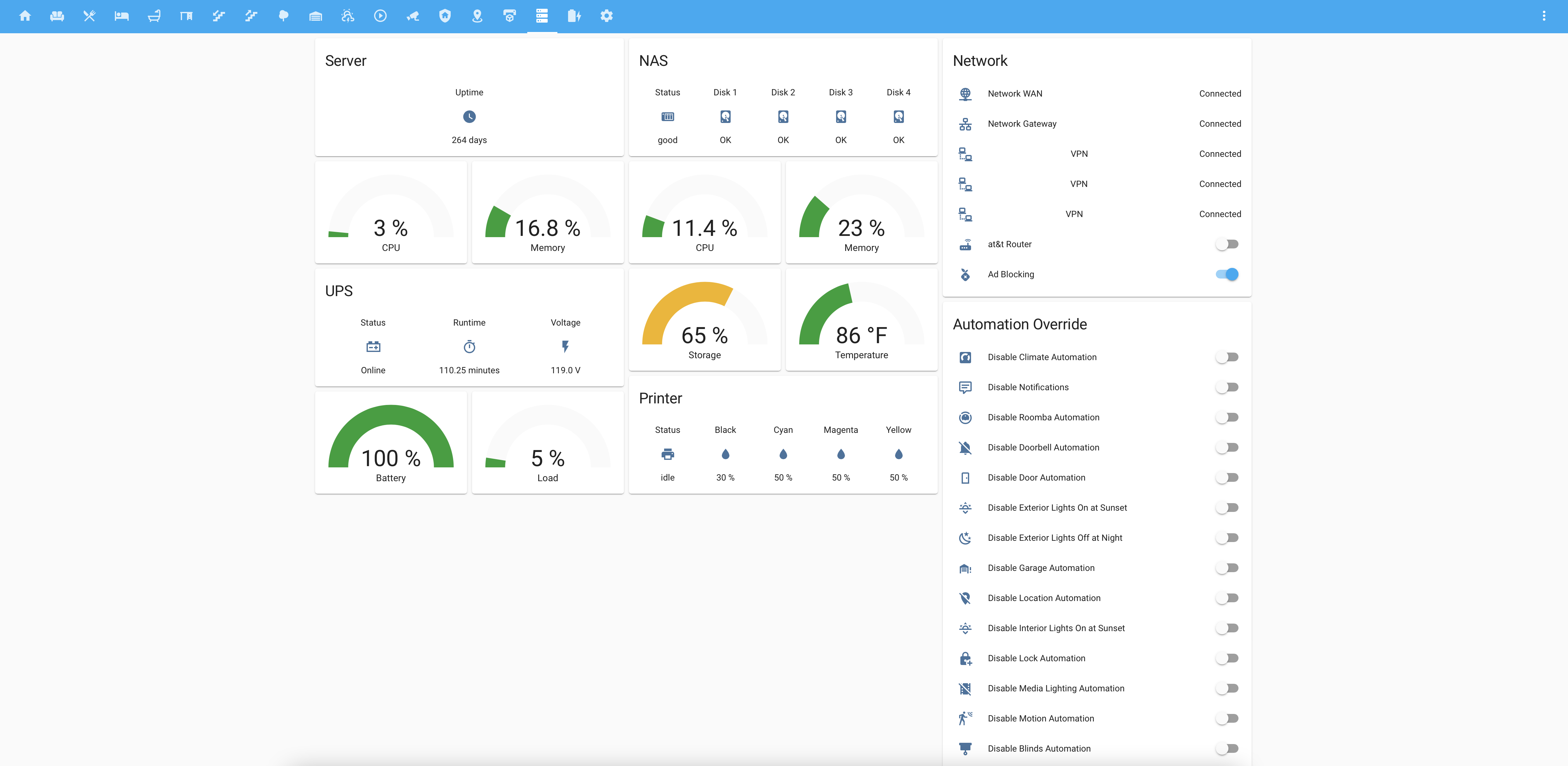This screenshot has width=1568, height=766.
Task: Select the sofa living room tab
Action: point(57,16)
